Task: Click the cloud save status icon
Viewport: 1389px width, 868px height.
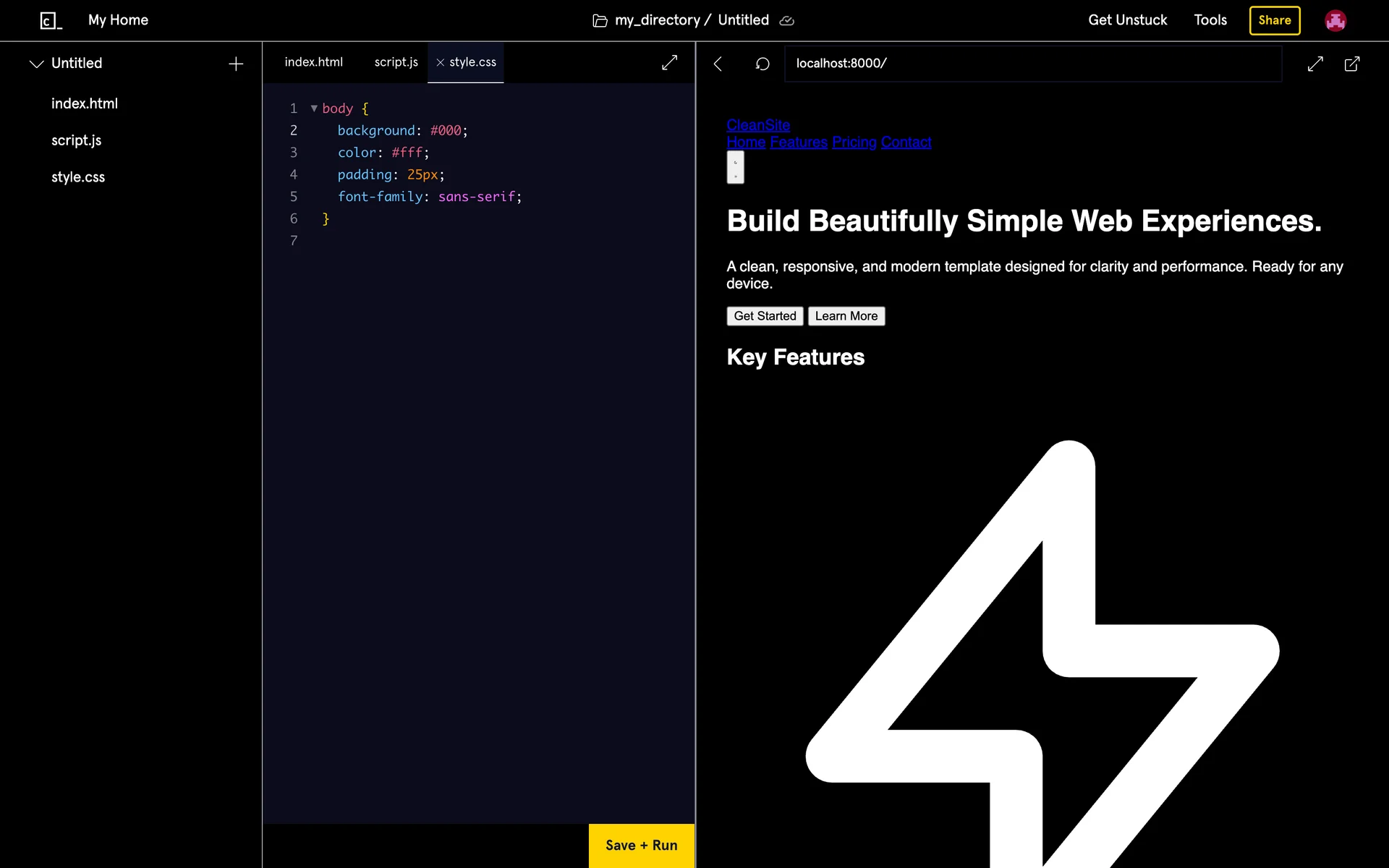Action: pyautogui.click(x=787, y=21)
